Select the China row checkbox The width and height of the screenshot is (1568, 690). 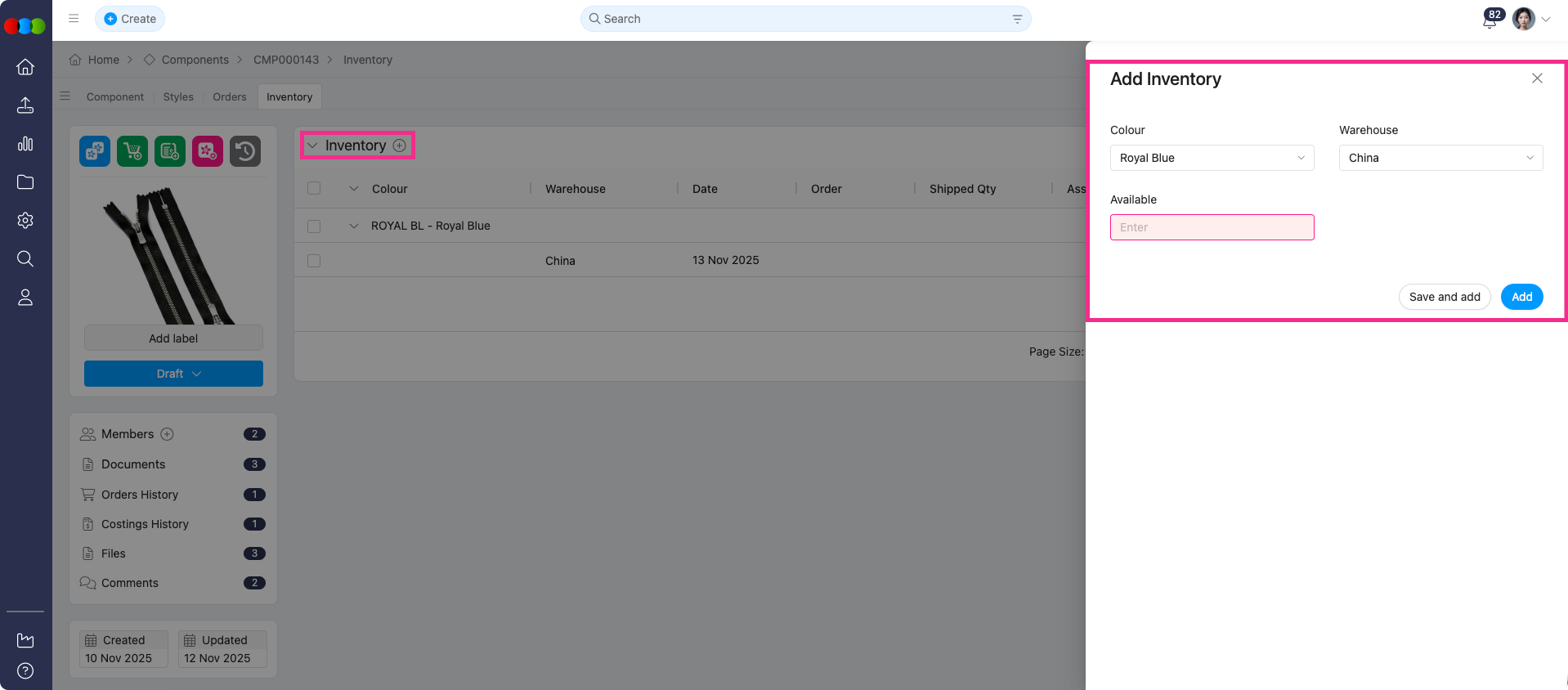[x=314, y=261]
